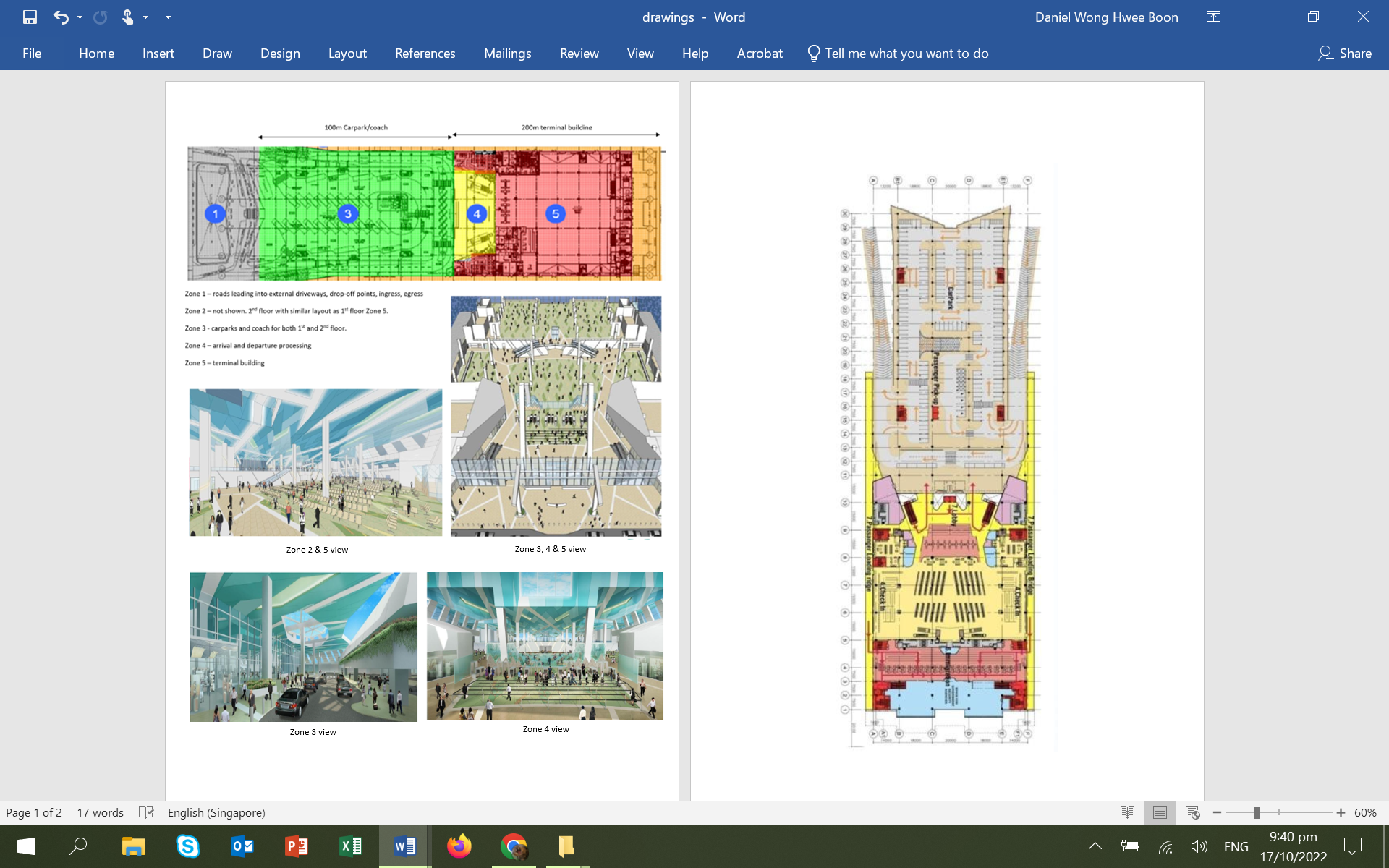Open the Layout ribbon tab
1389x868 pixels.
click(x=347, y=54)
